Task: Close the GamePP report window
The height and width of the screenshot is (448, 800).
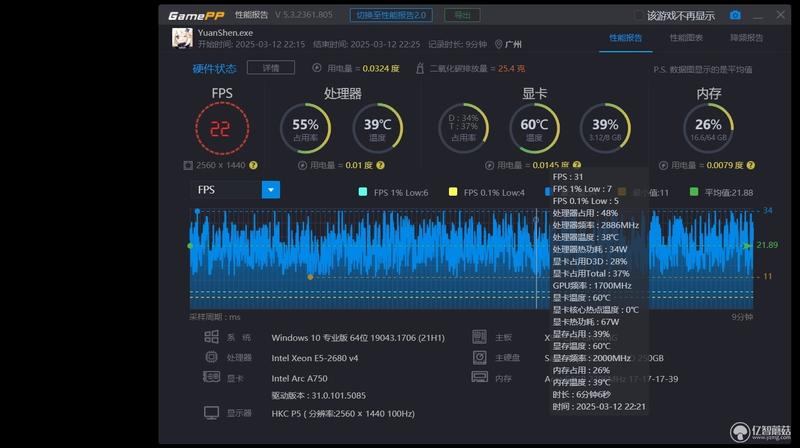Action: (781, 15)
